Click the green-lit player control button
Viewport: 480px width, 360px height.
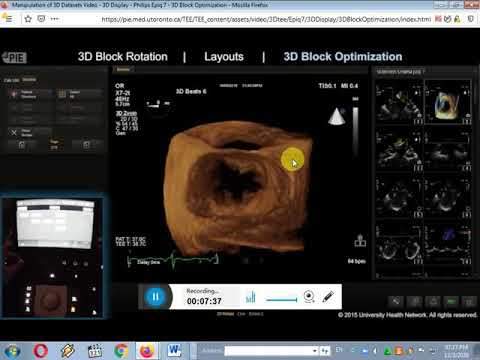click(x=451, y=302)
